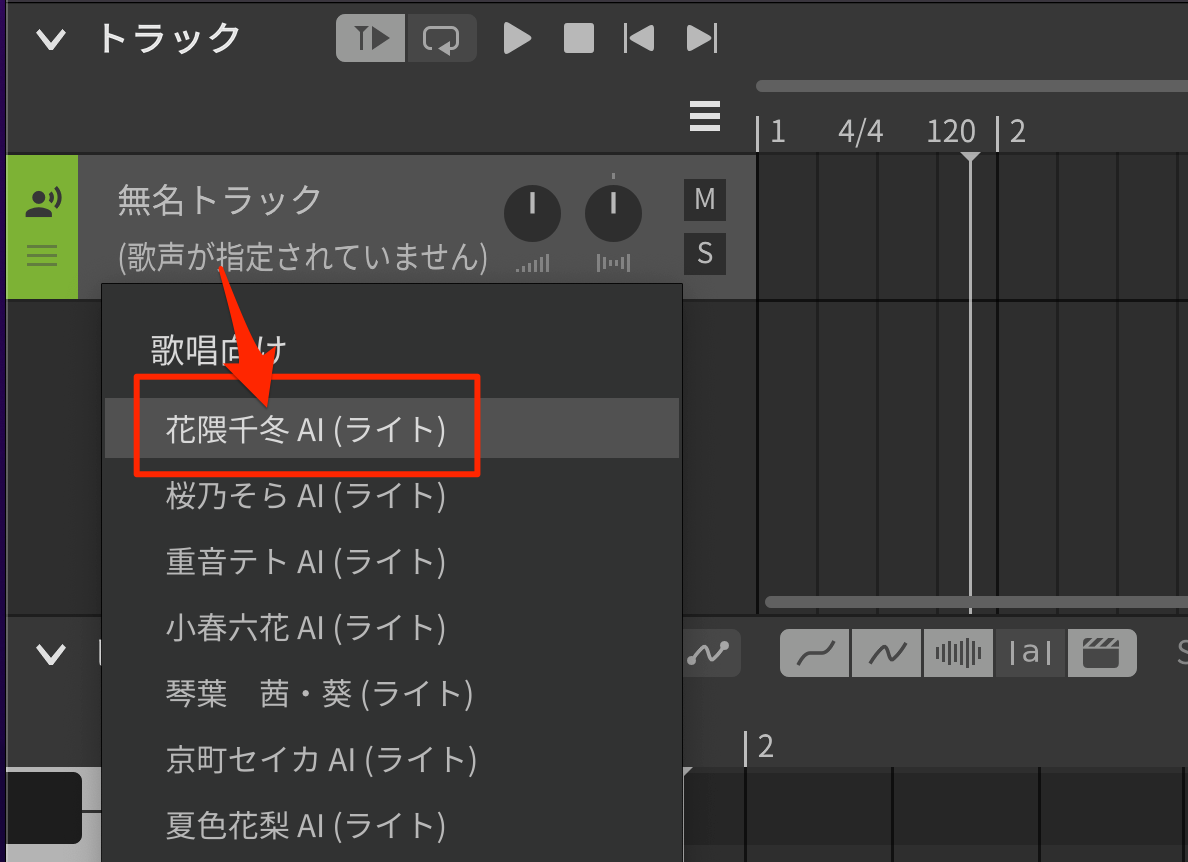Select 小春六花 AI (ライト) voice
1188x862 pixels.
(x=392, y=627)
